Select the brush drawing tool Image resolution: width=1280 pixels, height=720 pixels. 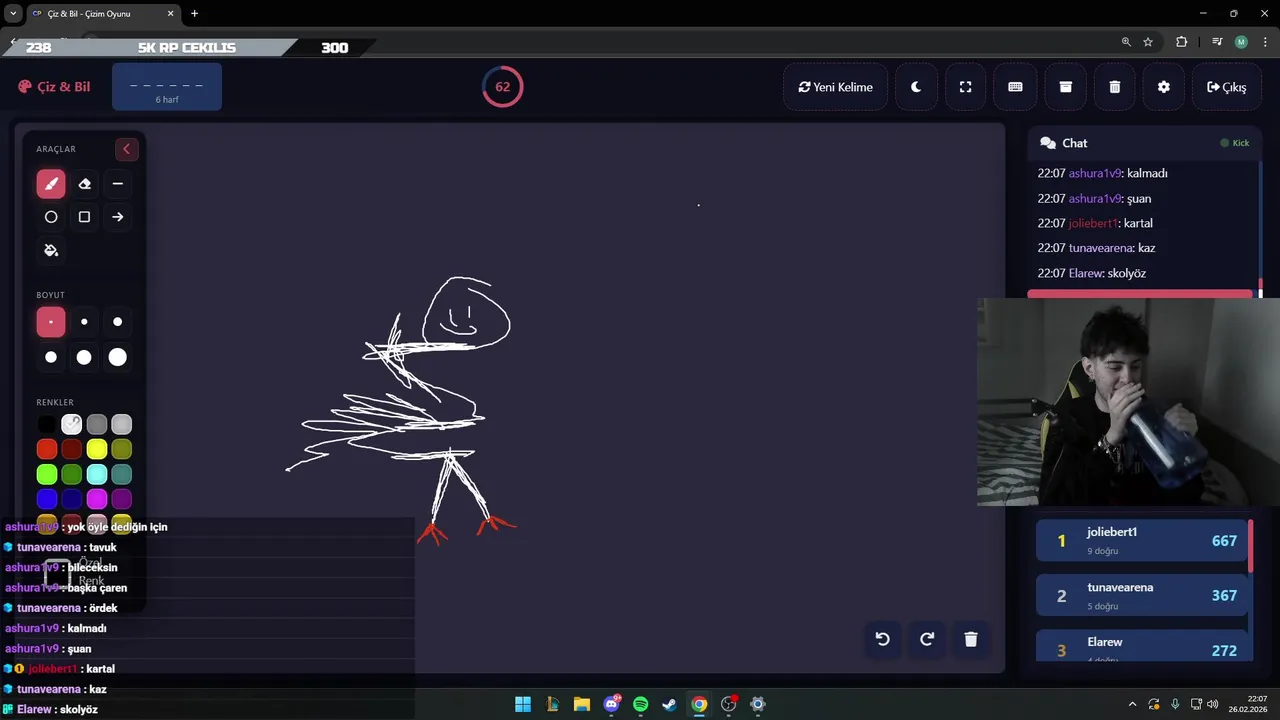[x=51, y=184]
